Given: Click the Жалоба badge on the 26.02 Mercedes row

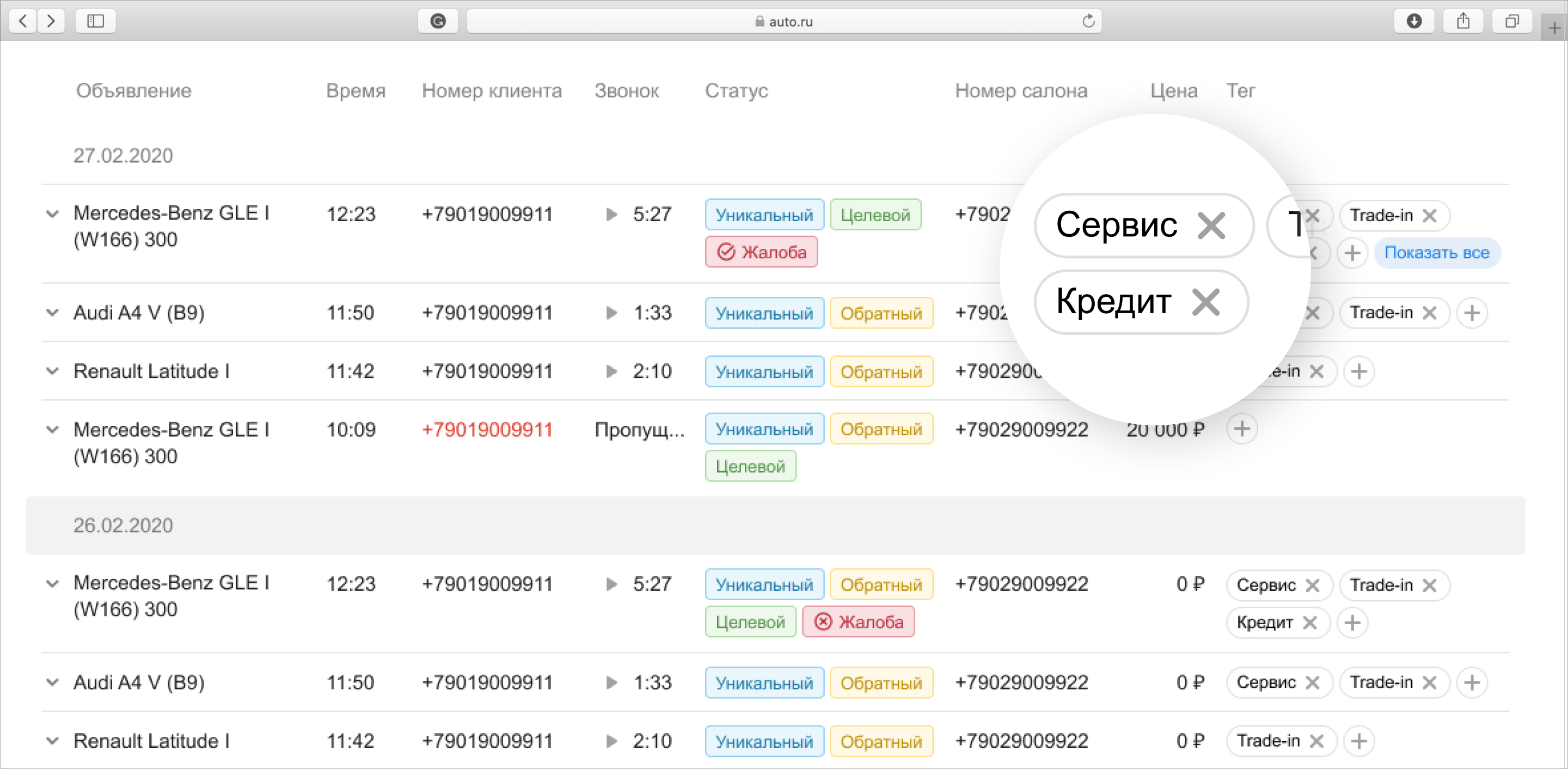Looking at the screenshot, I should (858, 622).
